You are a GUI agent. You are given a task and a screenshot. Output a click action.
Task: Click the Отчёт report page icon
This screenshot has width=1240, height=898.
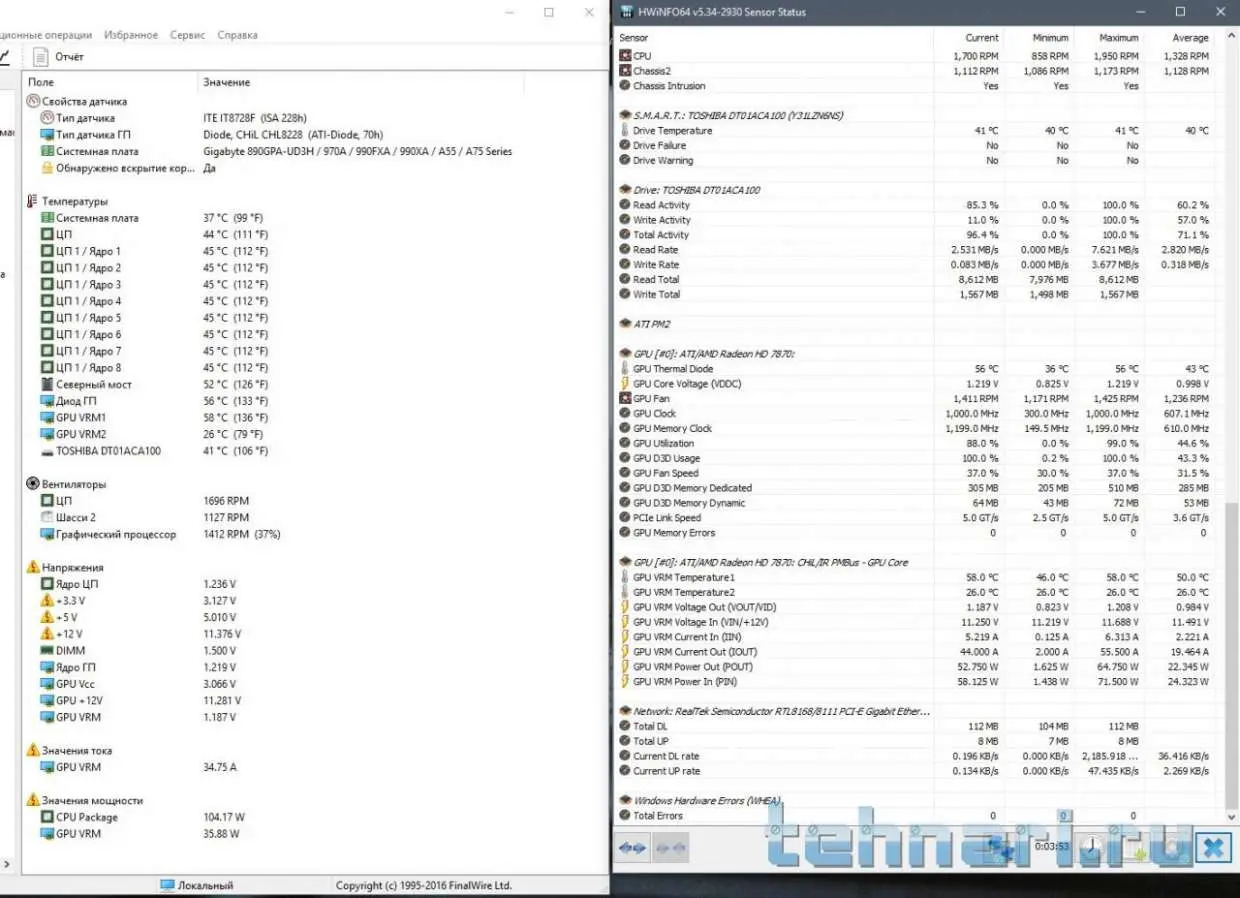coord(40,57)
